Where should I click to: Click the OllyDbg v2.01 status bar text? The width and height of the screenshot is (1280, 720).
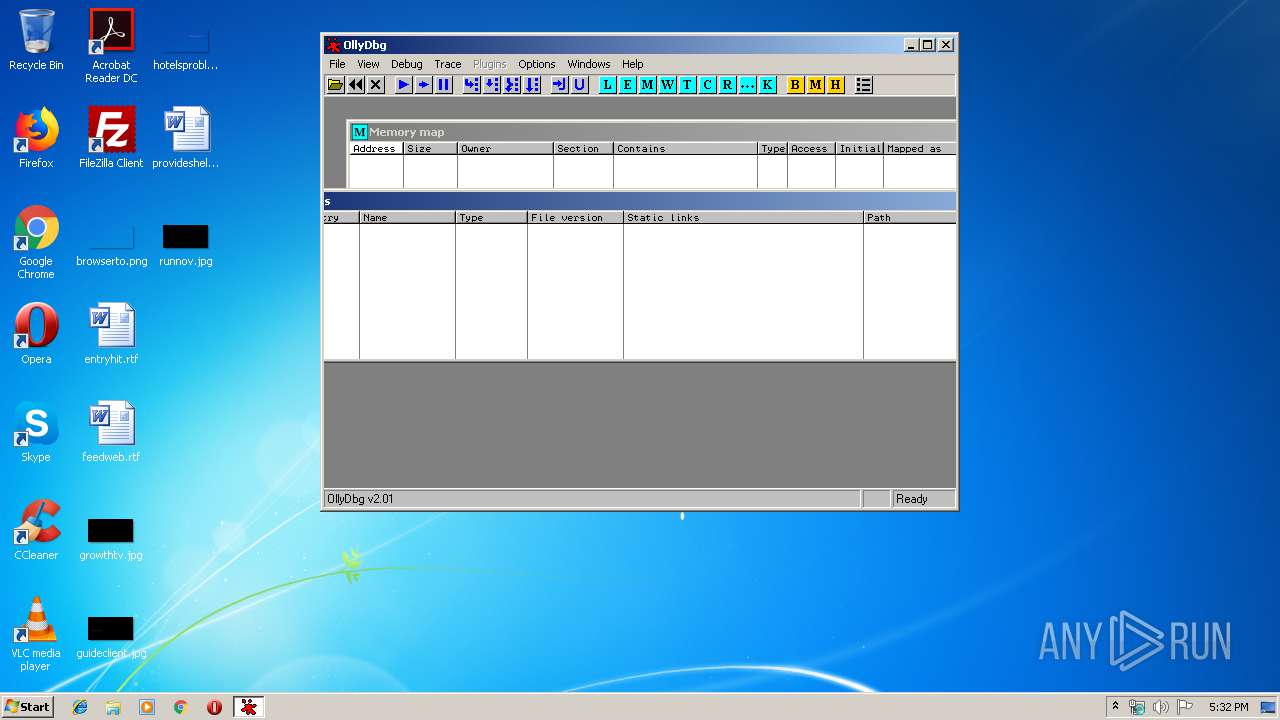pos(360,499)
